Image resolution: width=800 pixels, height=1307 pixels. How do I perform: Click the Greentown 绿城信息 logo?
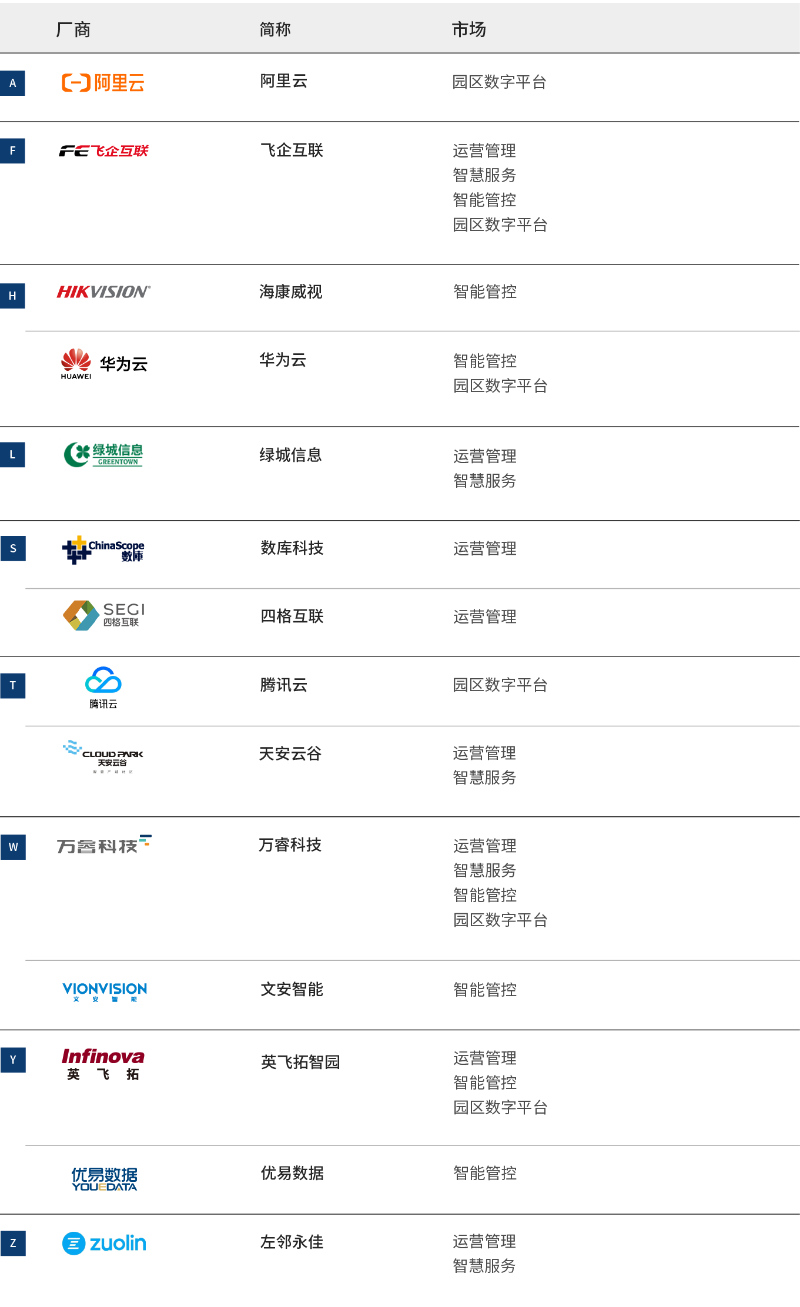click(103, 455)
